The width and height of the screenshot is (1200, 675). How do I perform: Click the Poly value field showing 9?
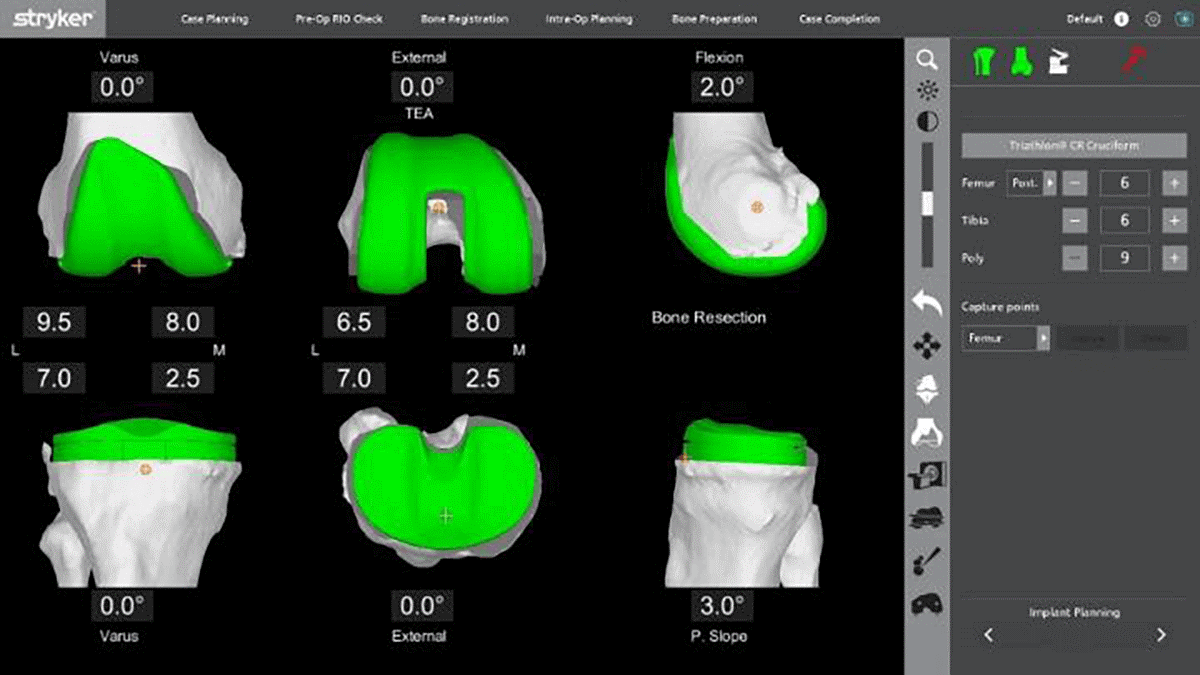(x=1126, y=258)
